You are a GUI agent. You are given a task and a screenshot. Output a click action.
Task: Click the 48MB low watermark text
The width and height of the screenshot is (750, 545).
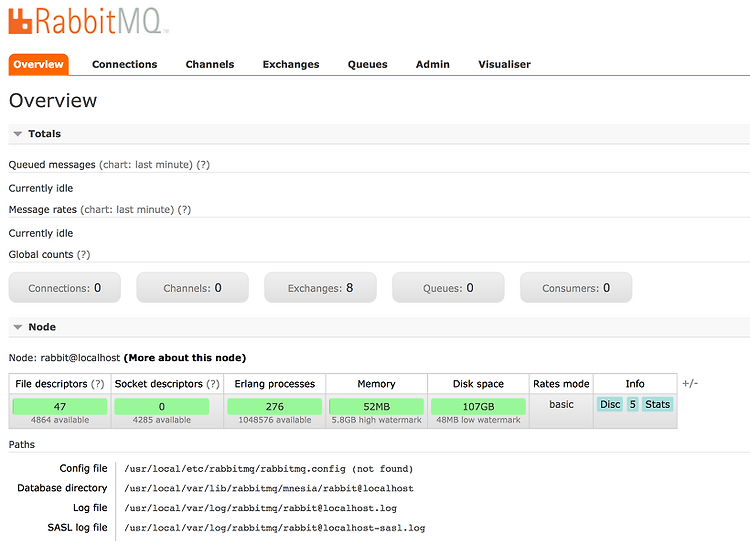pos(478,420)
